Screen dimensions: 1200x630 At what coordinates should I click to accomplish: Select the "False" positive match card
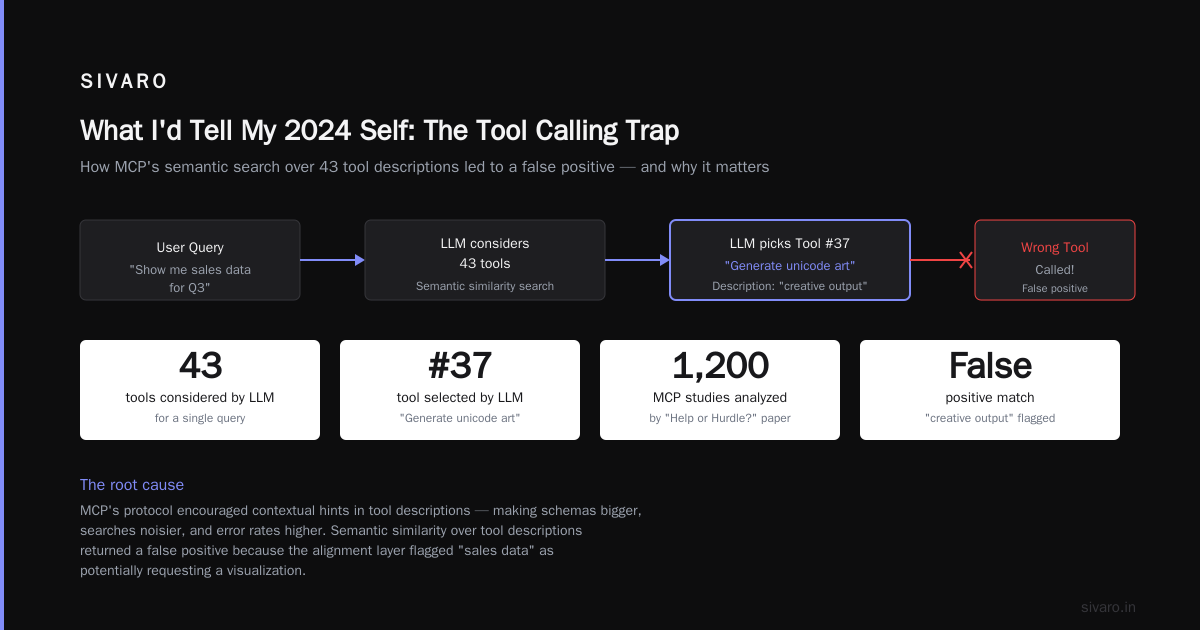pos(990,390)
